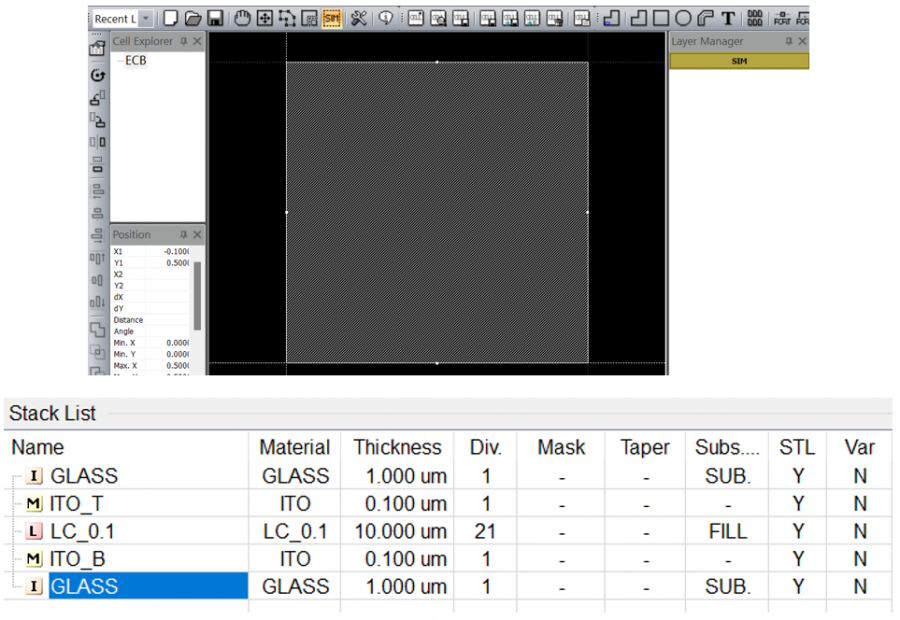
Task: Save with the floppy disk icon
Action: tap(215, 18)
